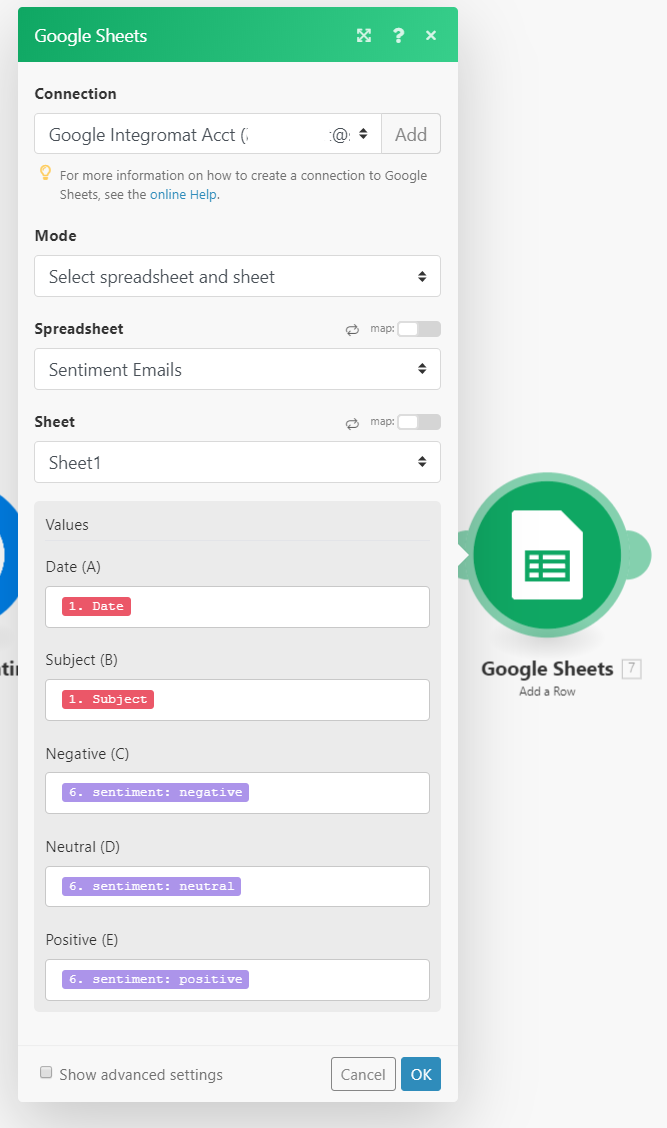Click the blue module on the left edge
This screenshot has width=667, height=1128.
(7, 555)
